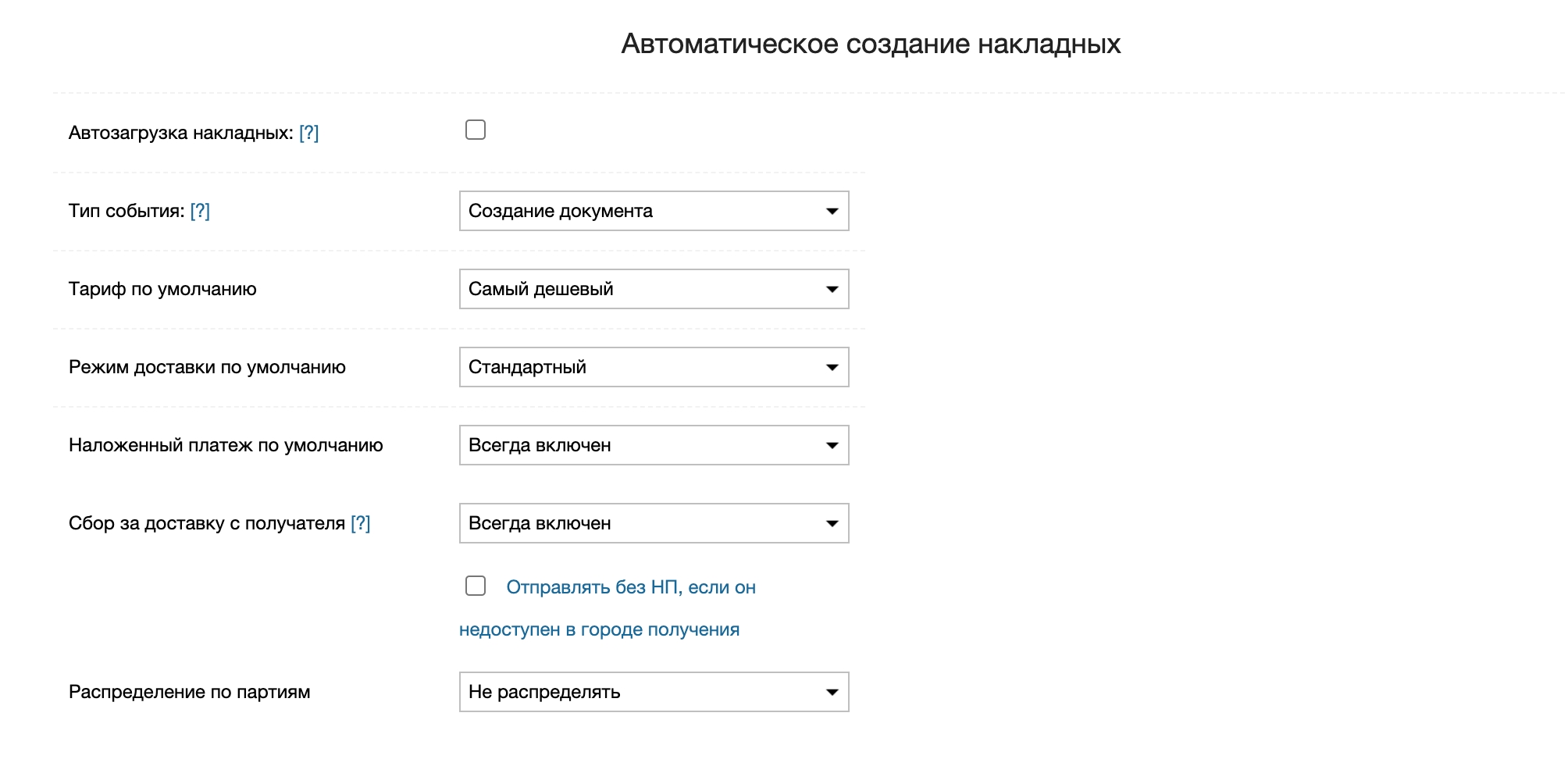Screen dimensions: 1568x784
Task: Click the Распределение по партиям label
Action: coord(189,692)
